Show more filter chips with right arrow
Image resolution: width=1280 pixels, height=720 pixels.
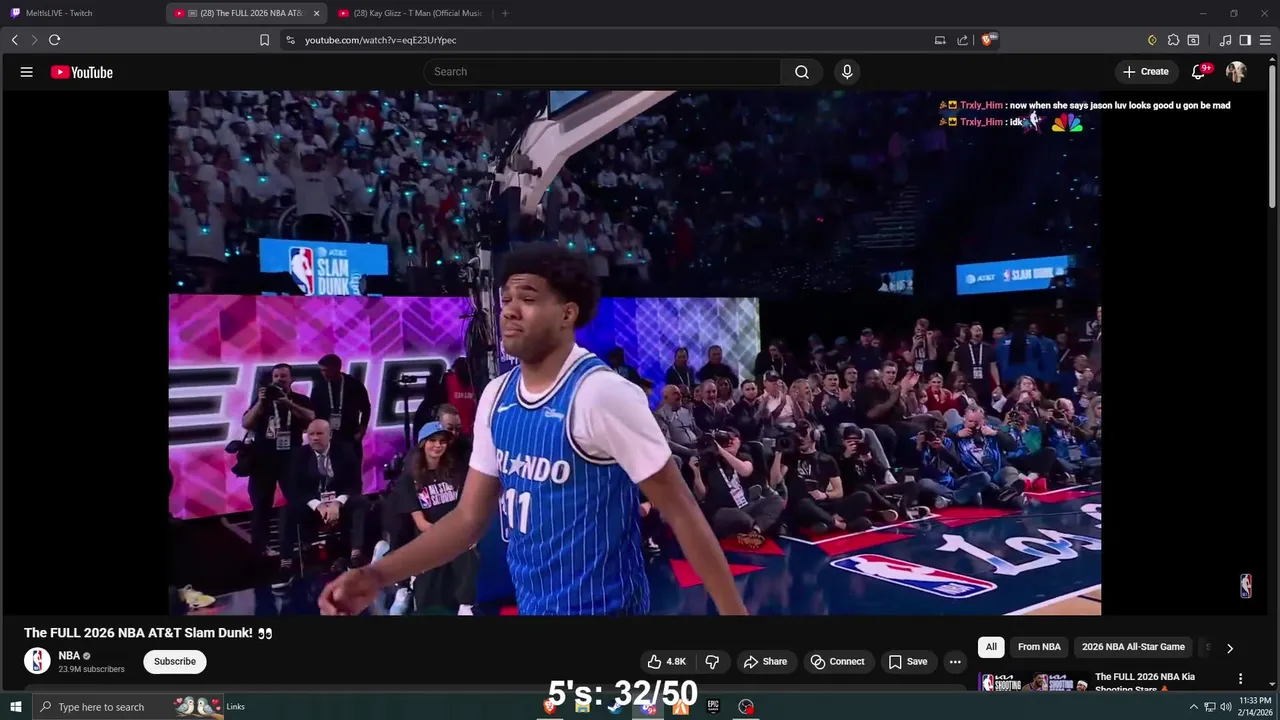click(1230, 648)
